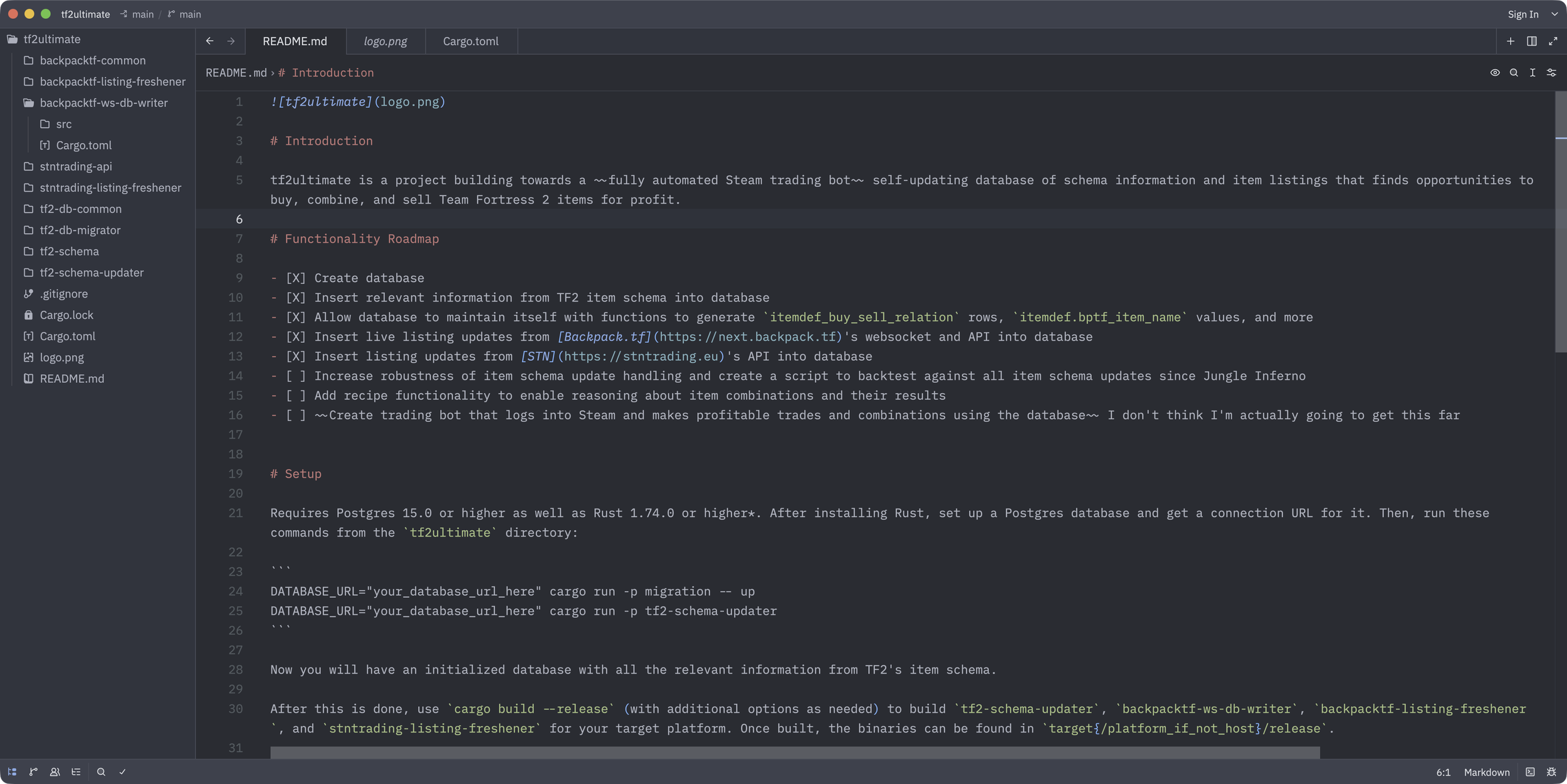Expand the stntrading-api folder
Viewport: 1567px width, 784px height.
click(76, 166)
